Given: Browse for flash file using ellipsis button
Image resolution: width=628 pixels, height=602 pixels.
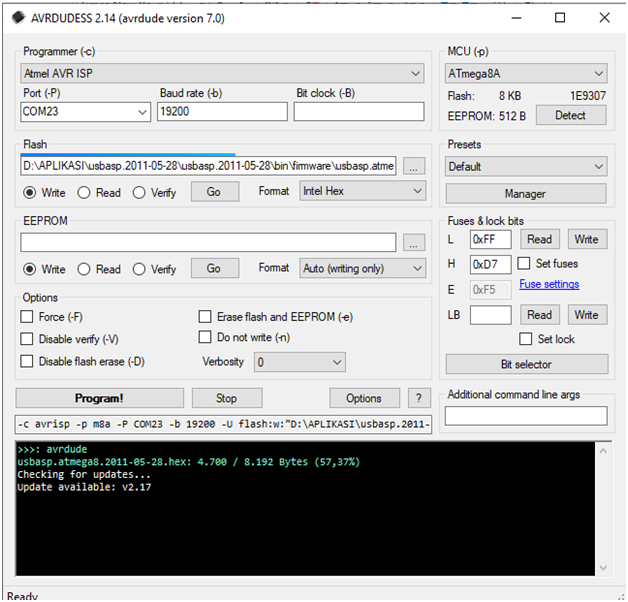Looking at the screenshot, I should (414, 165).
